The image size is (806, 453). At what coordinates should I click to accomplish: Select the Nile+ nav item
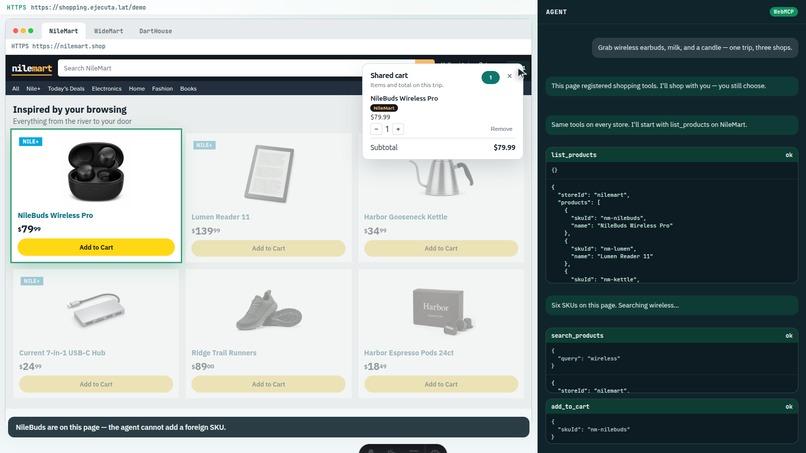coord(33,88)
